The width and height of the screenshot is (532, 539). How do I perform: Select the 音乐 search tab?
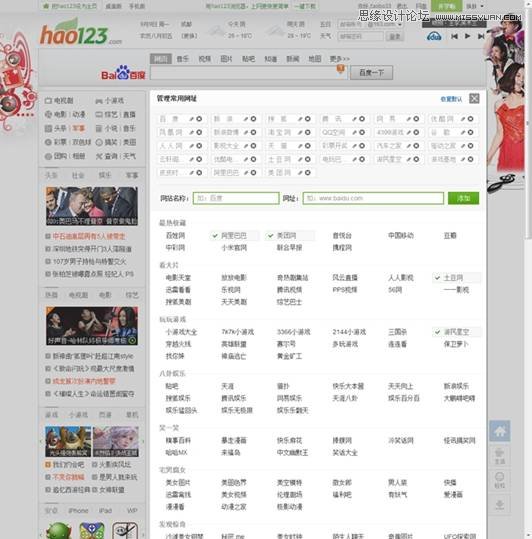[182, 59]
